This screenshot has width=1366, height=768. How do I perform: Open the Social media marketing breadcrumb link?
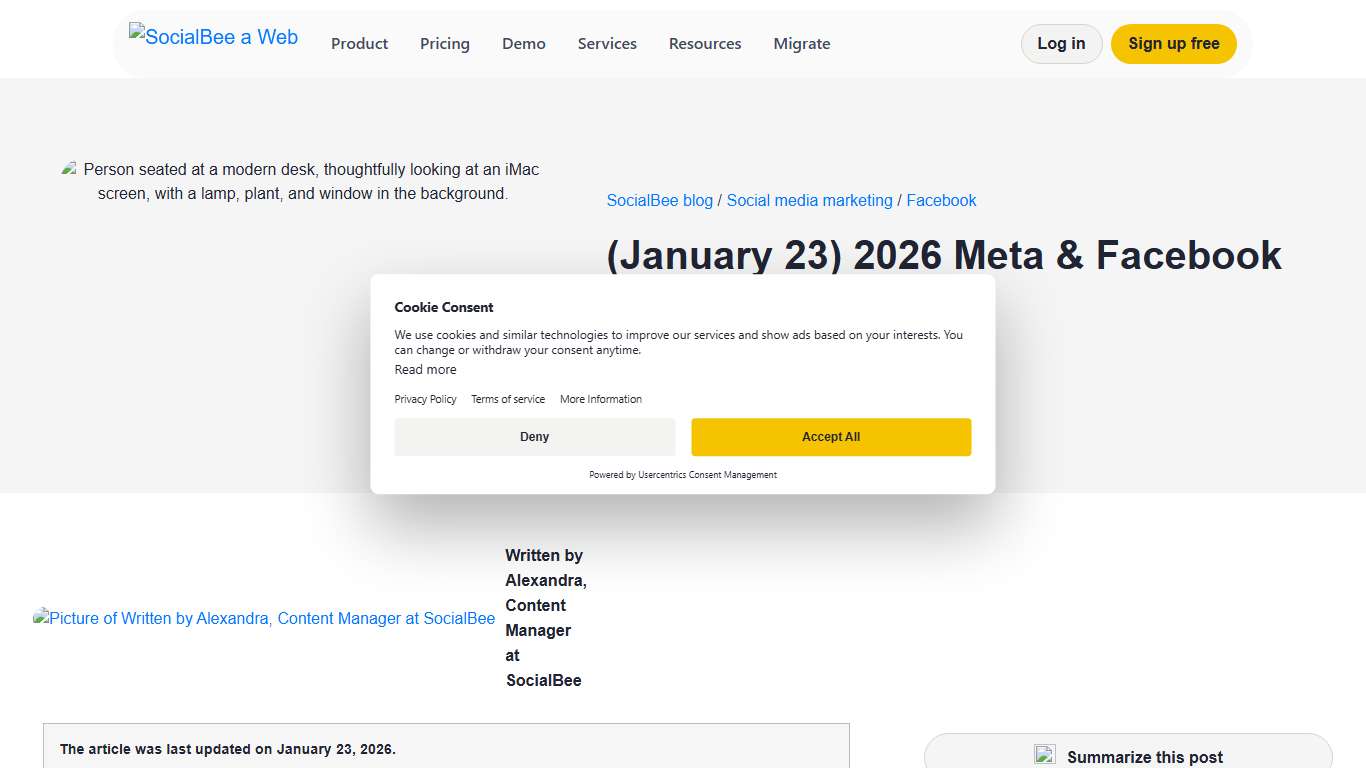809,200
